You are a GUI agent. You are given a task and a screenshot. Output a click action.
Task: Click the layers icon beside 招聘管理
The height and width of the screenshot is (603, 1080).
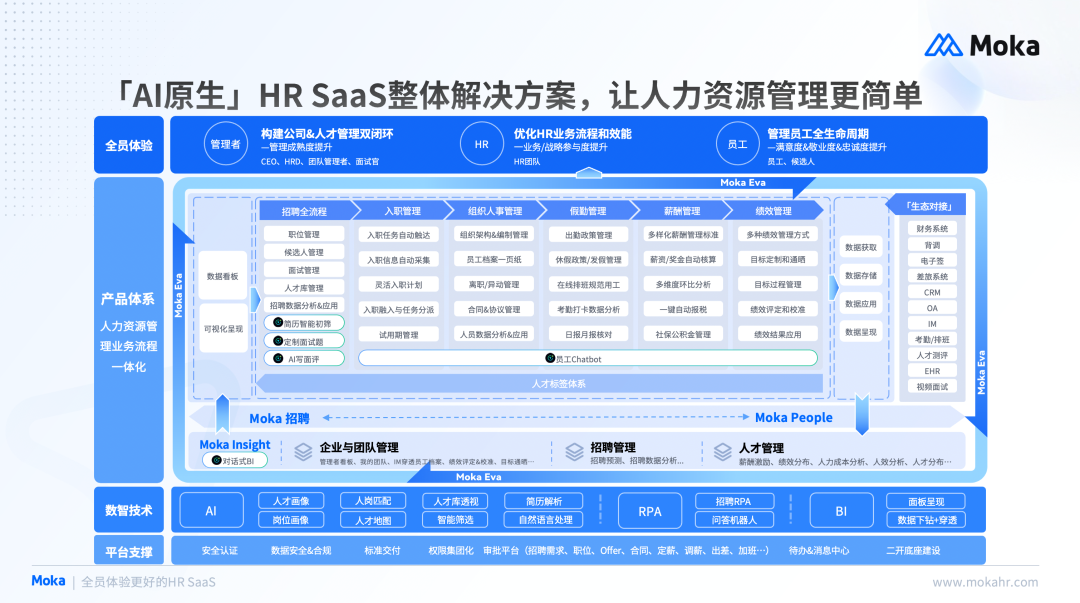coord(574,451)
